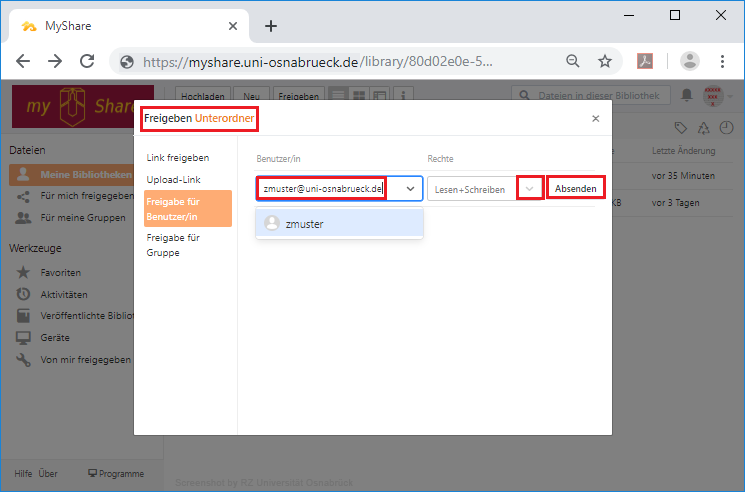Open the Favoriten sidebar item
Image resolution: width=745 pixels, height=492 pixels.
[x=60, y=272]
